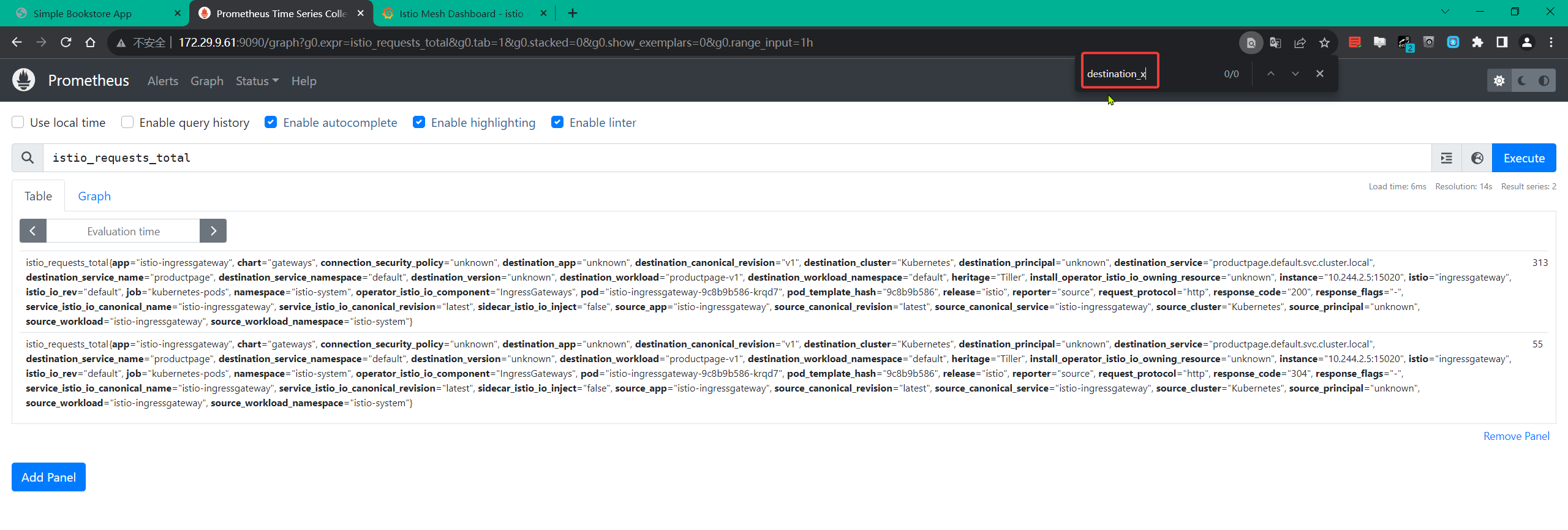Close the Simple Bookstore App tab
The width and height of the screenshot is (1568, 530).
[178, 13]
